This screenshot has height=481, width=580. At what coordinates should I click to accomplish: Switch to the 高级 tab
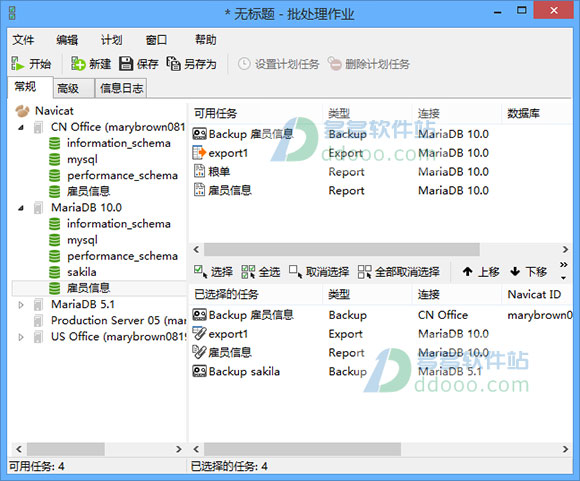68,88
